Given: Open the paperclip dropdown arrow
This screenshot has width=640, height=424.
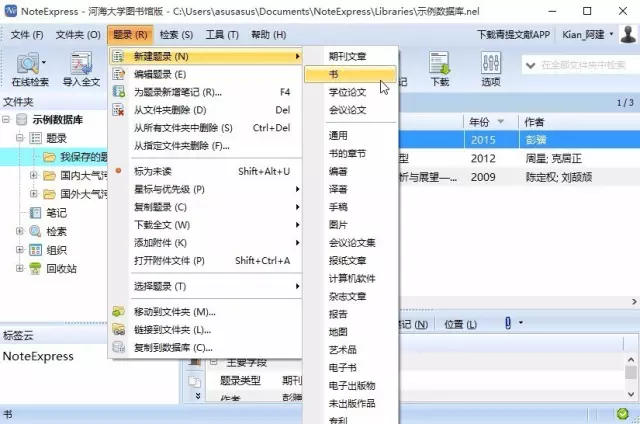Looking at the screenshot, I should click(x=521, y=323).
